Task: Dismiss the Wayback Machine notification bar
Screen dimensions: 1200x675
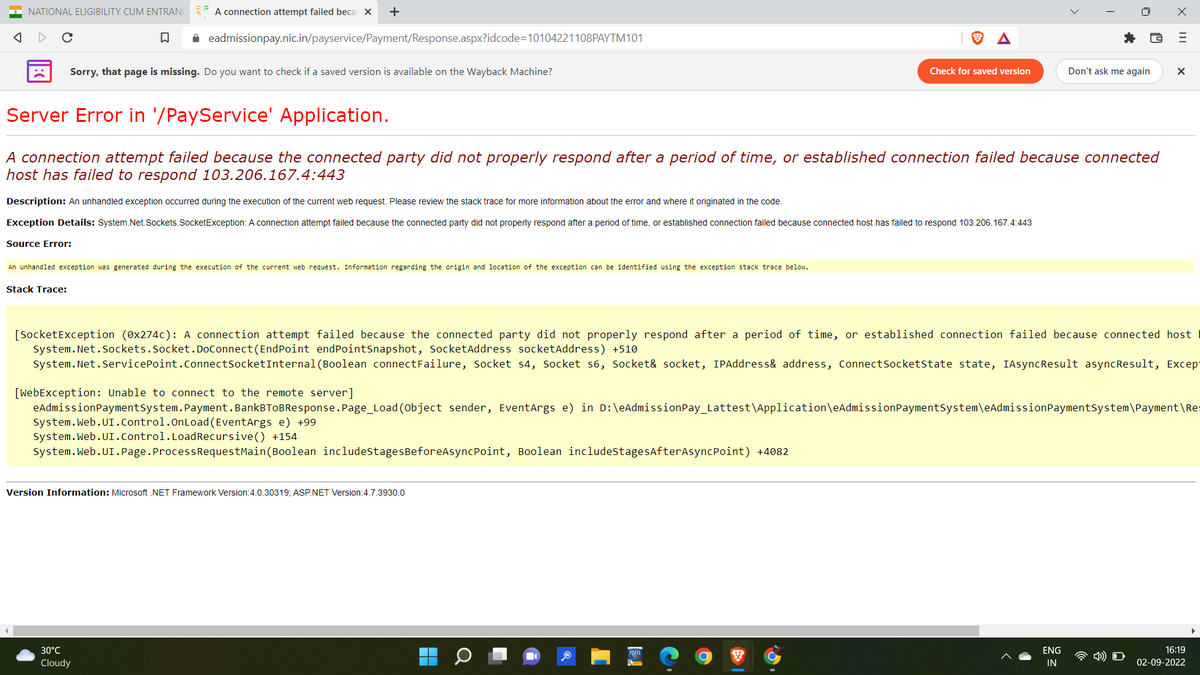Action: click(1181, 71)
